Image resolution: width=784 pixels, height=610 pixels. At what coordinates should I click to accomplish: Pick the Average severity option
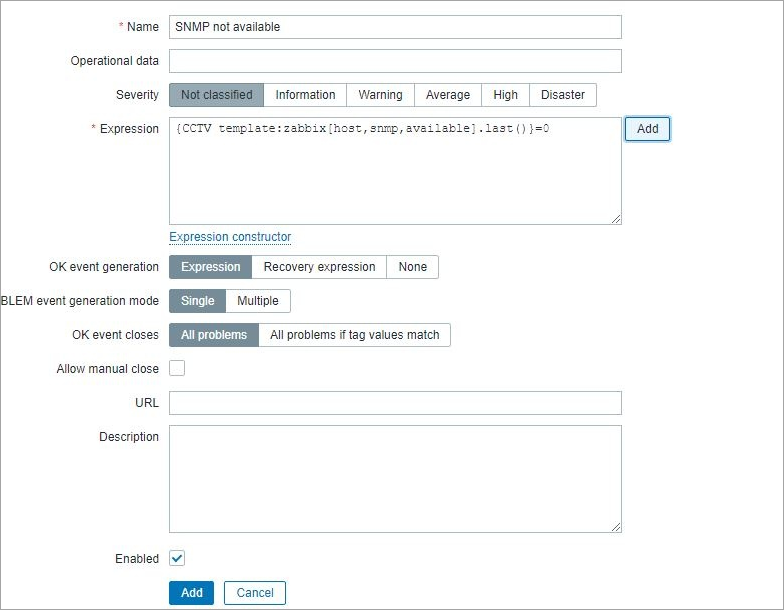[x=448, y=95]
